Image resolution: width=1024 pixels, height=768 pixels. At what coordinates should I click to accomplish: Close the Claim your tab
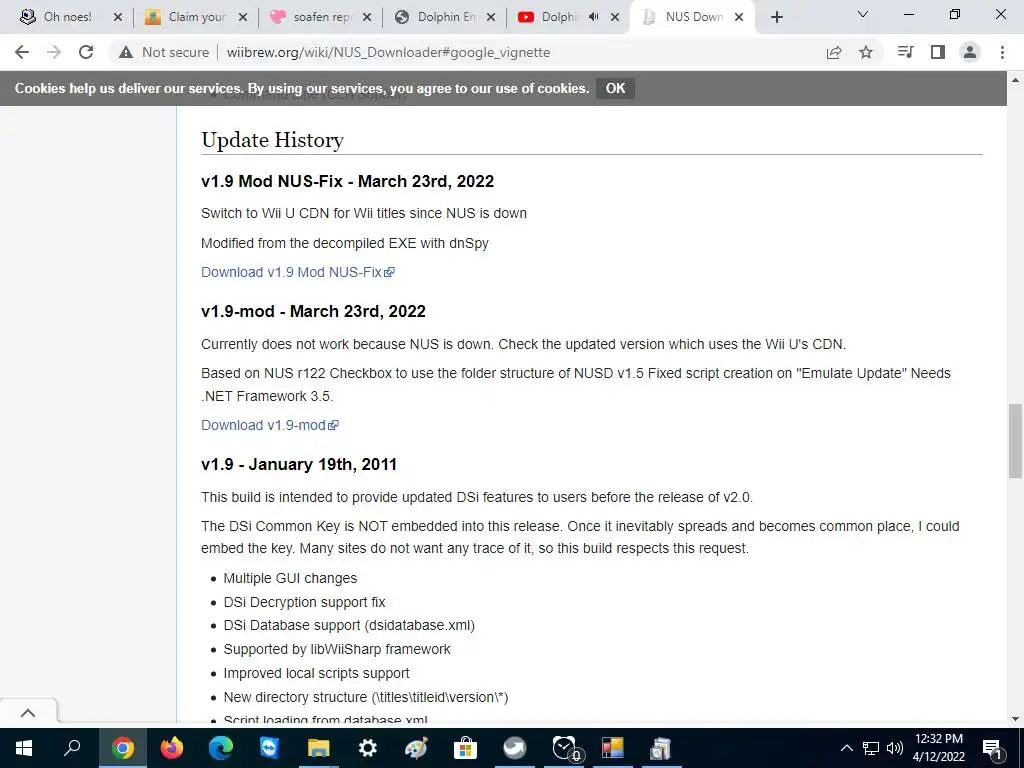[243, 18]
